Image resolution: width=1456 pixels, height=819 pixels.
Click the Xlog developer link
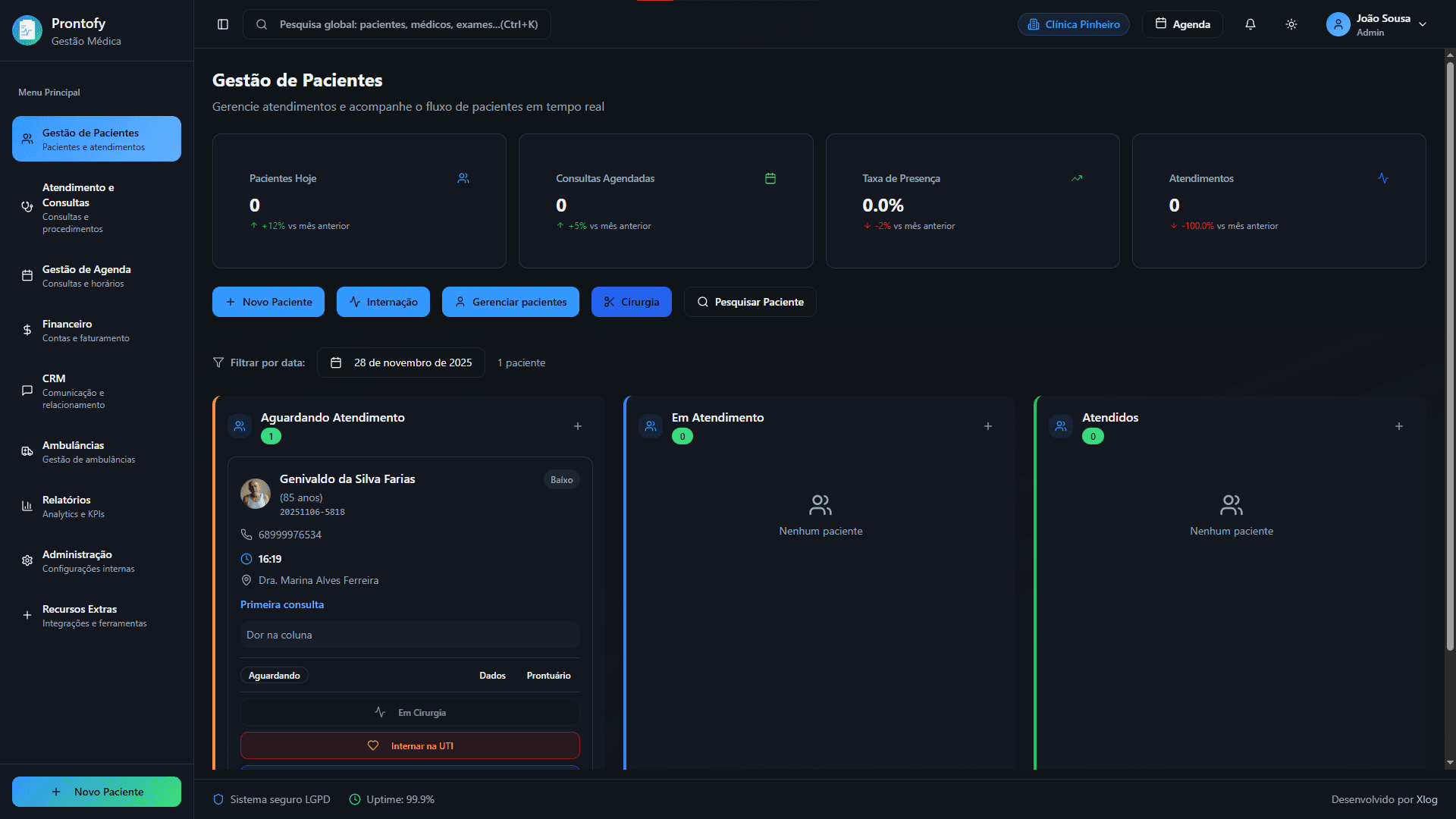pyautogui.click(x=1426, y=799)
